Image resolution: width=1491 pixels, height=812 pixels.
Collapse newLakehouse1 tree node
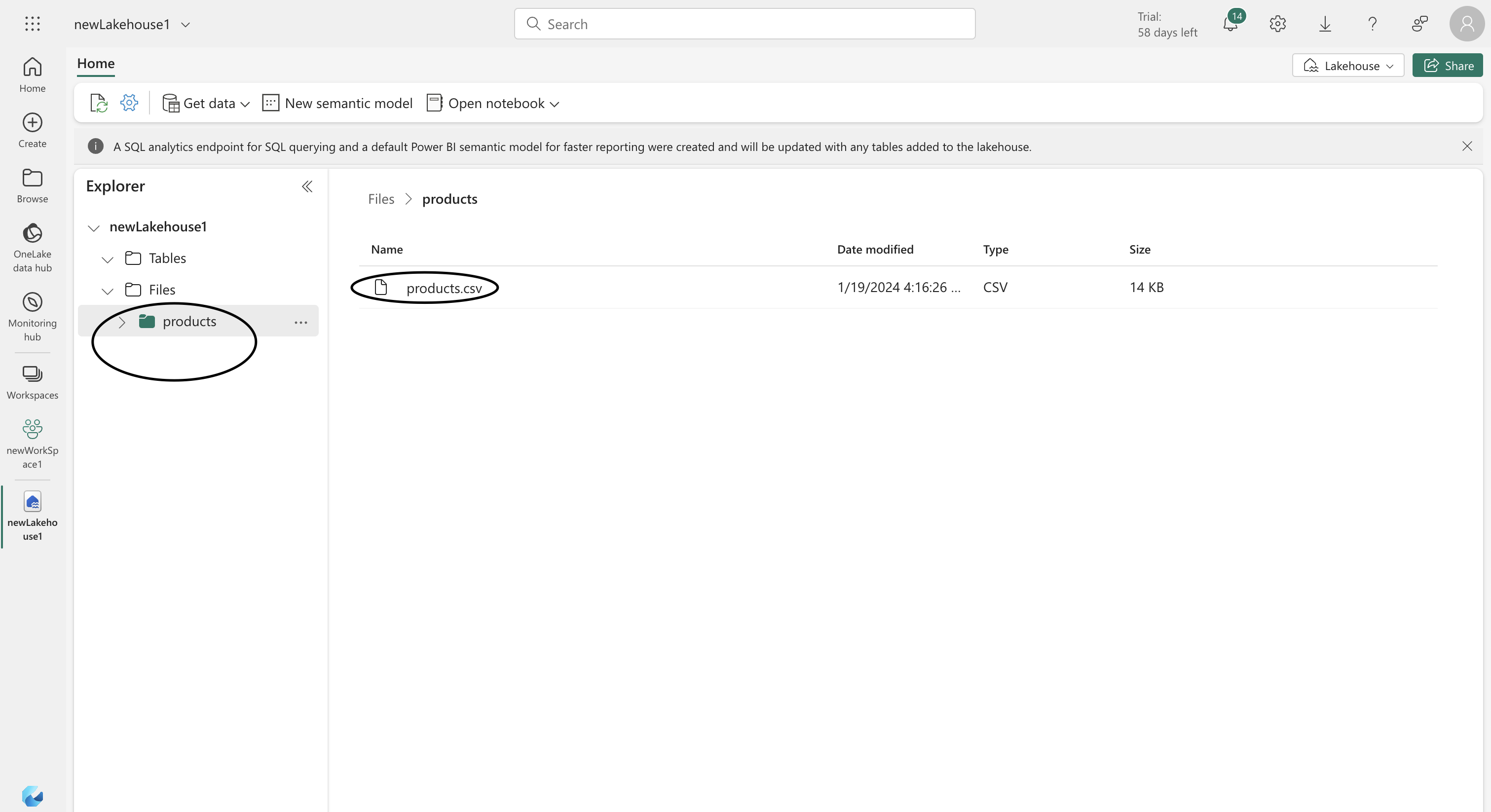pyautogui.click(x=94, y=227)
